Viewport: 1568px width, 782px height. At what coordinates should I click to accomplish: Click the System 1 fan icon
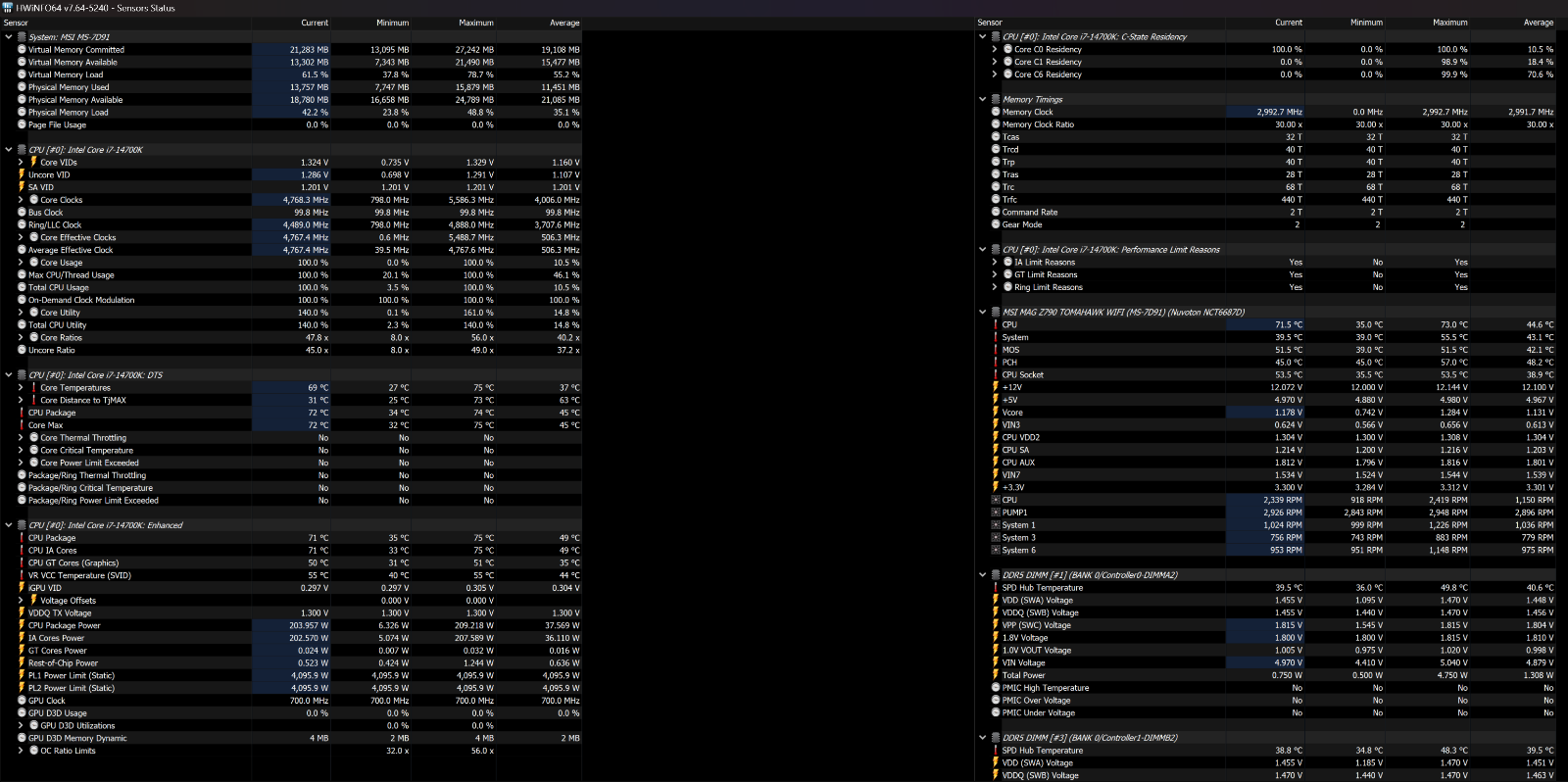(996, 525)
